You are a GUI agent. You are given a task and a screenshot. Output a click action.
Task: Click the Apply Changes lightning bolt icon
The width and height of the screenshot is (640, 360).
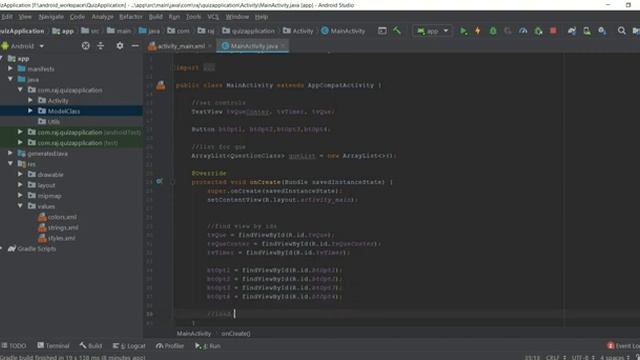[478, 31]
